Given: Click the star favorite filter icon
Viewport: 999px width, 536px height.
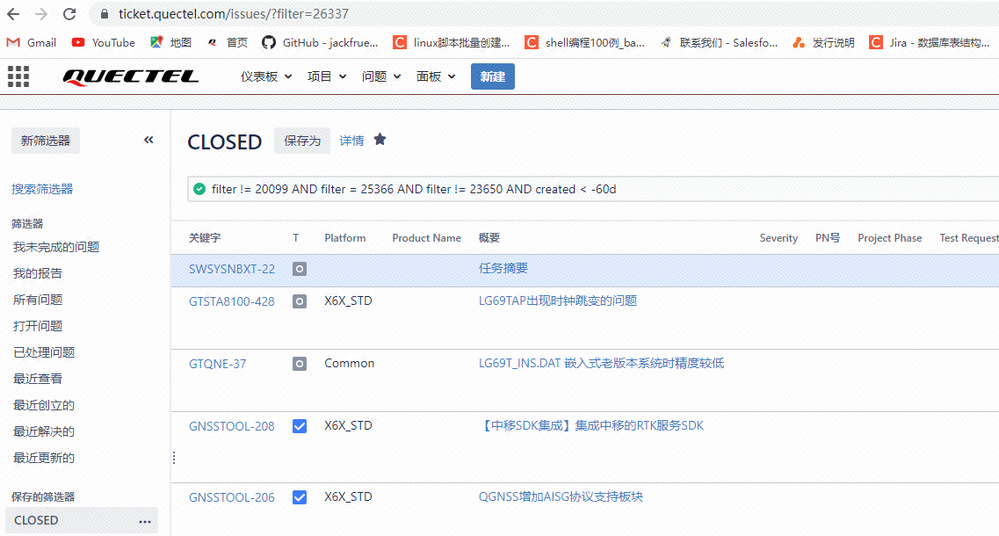Looking at the screenshot, I should coord(380,139).
